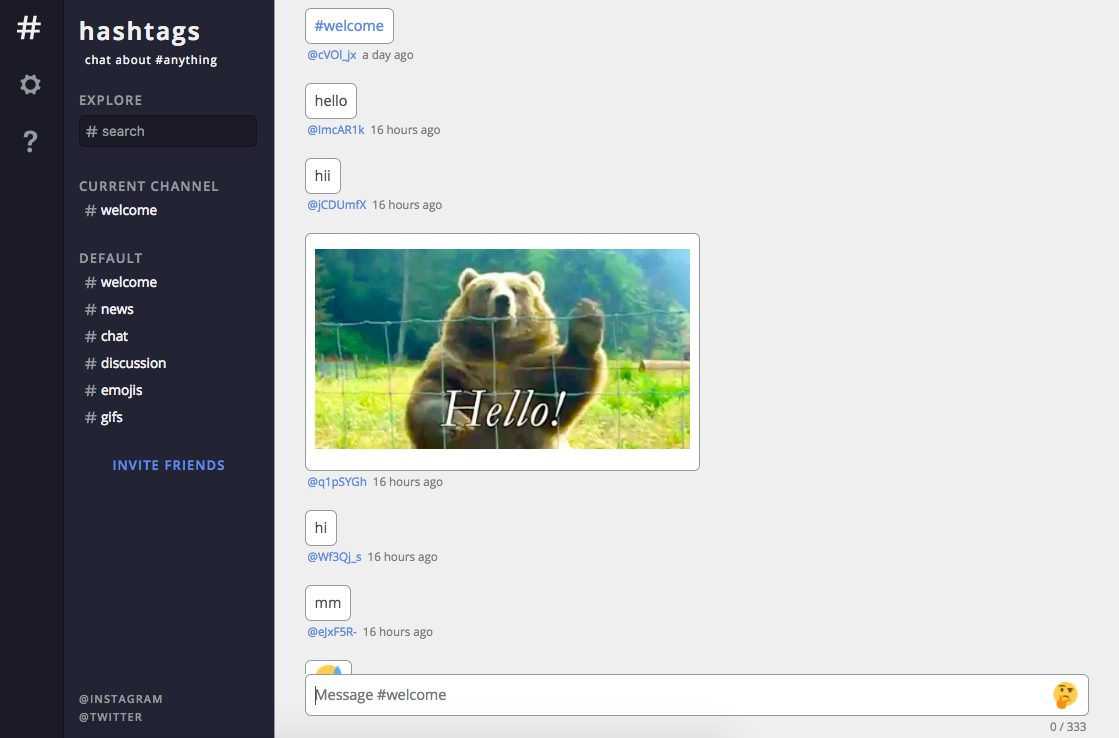Click the Invite Friends link

pyautogui.click(x=168, y=465)
